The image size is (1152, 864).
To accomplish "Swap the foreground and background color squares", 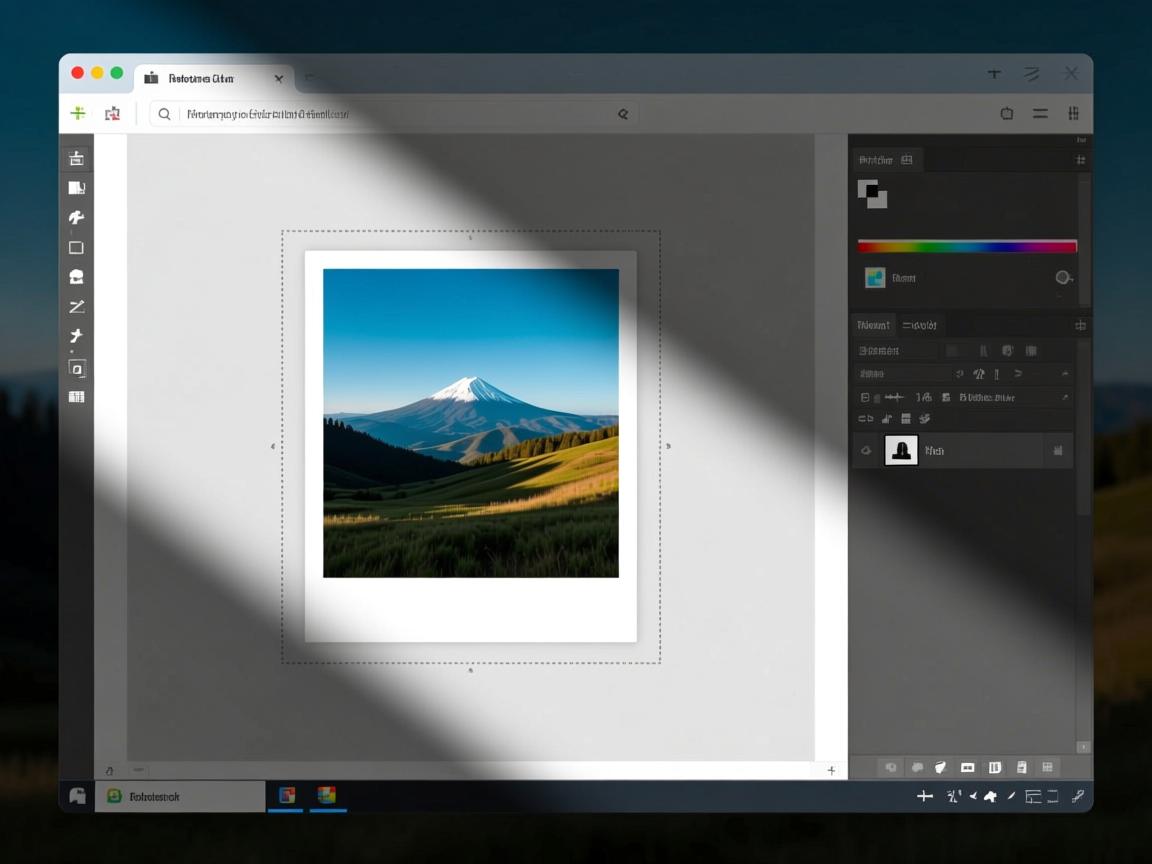I will pyautogui.click(x=872, y=193).
